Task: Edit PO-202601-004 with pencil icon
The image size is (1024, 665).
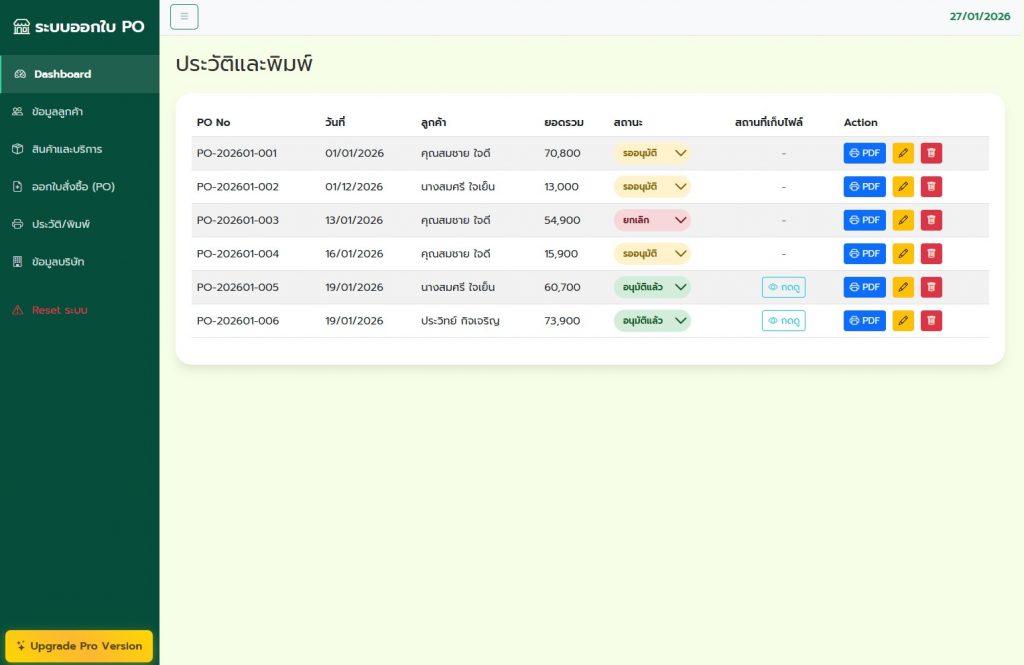Action: point(903,254)
